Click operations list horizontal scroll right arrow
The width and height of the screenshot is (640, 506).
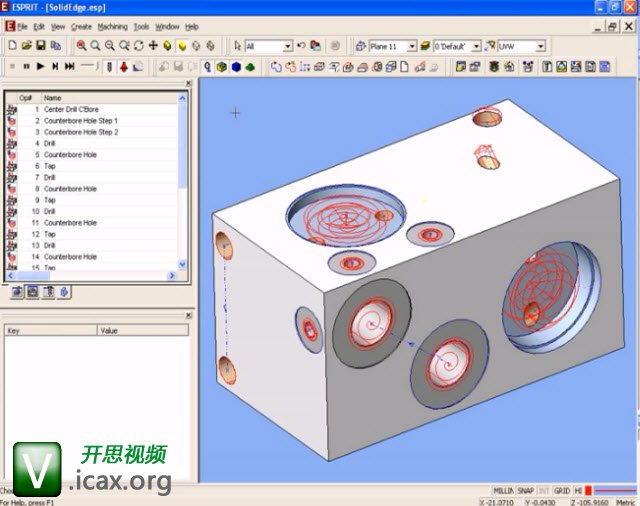pyautogui.click(x=172, y=275)
